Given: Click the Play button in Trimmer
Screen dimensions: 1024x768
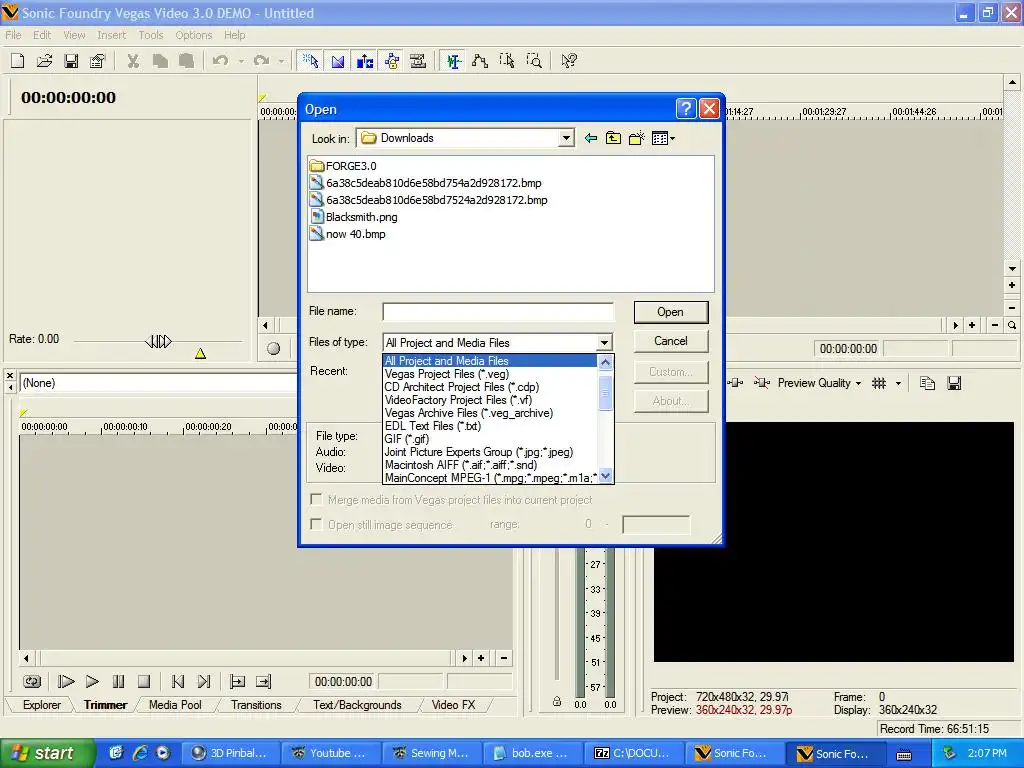Looking at the screenshot, I should [92, 682].
